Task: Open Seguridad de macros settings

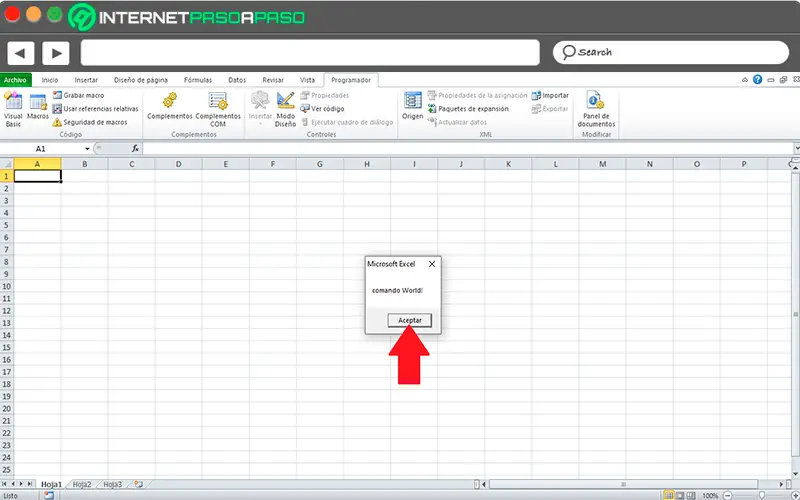Action: [90, 122]
